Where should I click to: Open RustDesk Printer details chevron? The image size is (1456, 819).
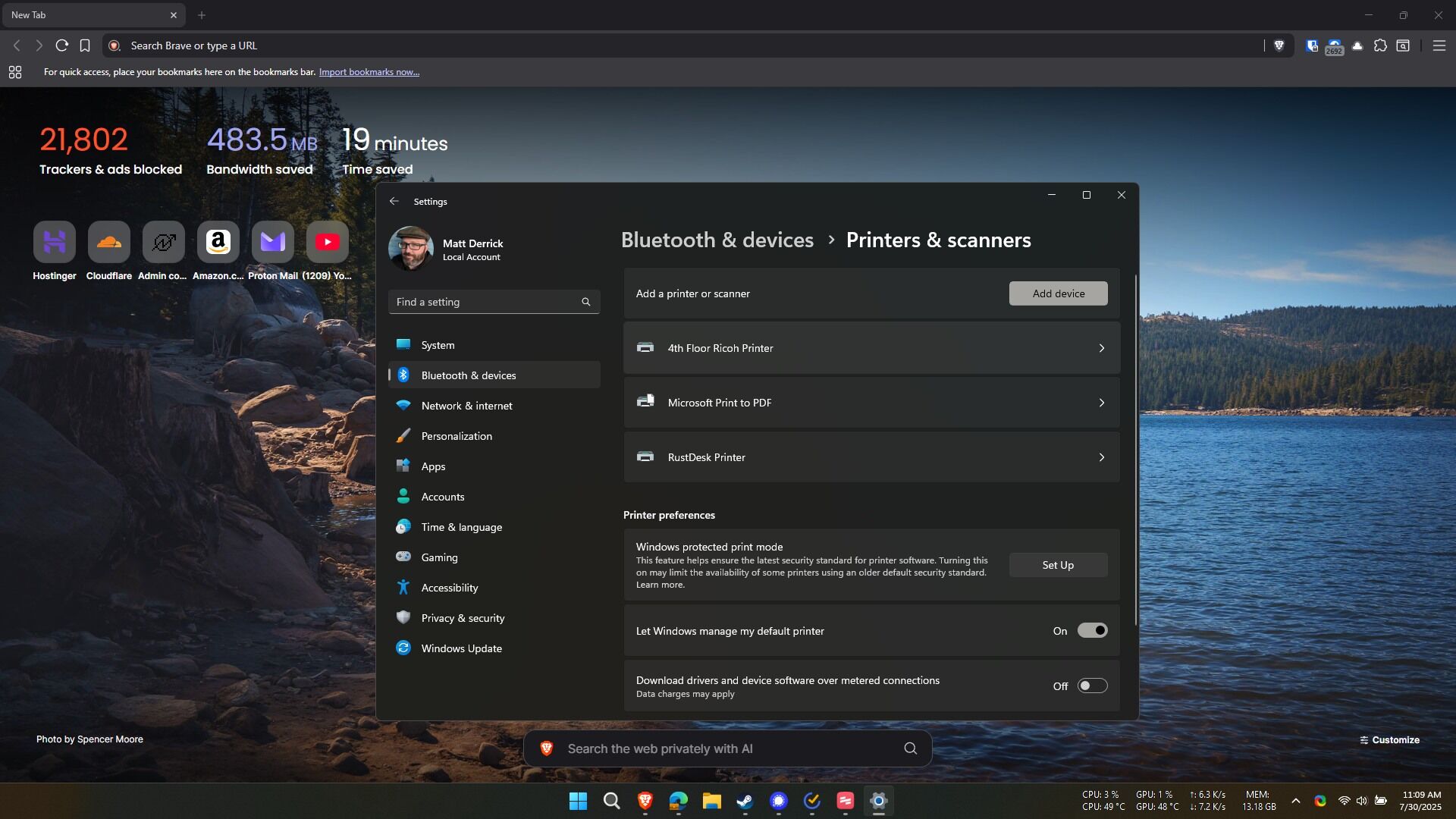pyautogui.click(x=1101, y=457)
